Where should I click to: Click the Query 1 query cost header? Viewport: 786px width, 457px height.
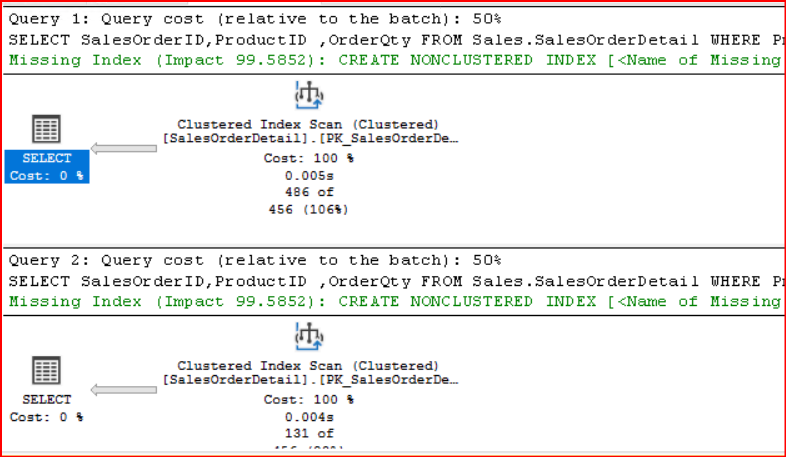pos(255,19)
